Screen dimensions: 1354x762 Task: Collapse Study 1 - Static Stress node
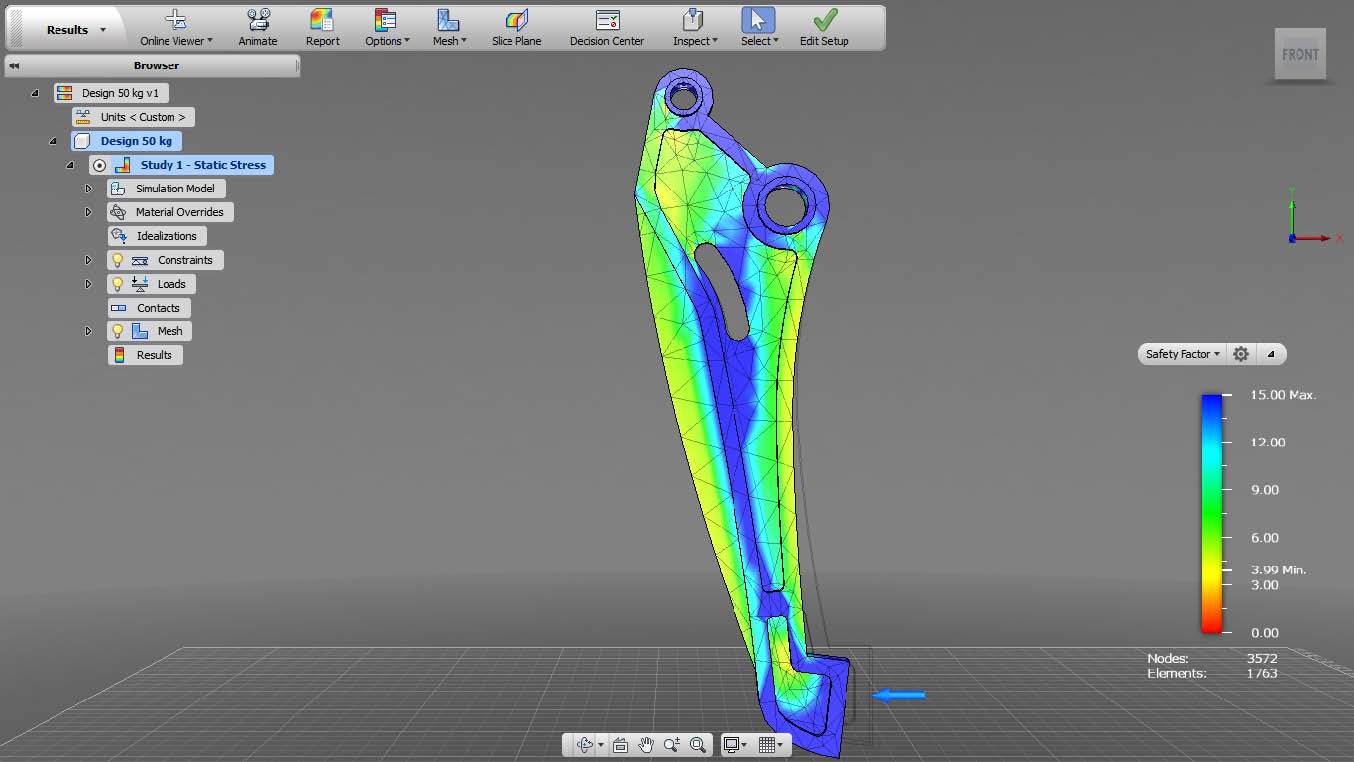(71, 165)
